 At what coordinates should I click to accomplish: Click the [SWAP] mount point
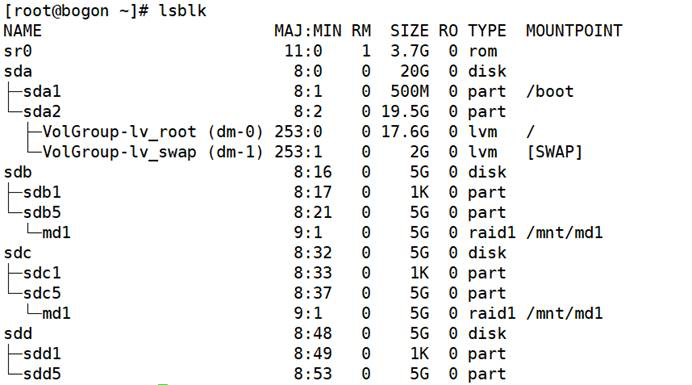[x=554, y=152]
